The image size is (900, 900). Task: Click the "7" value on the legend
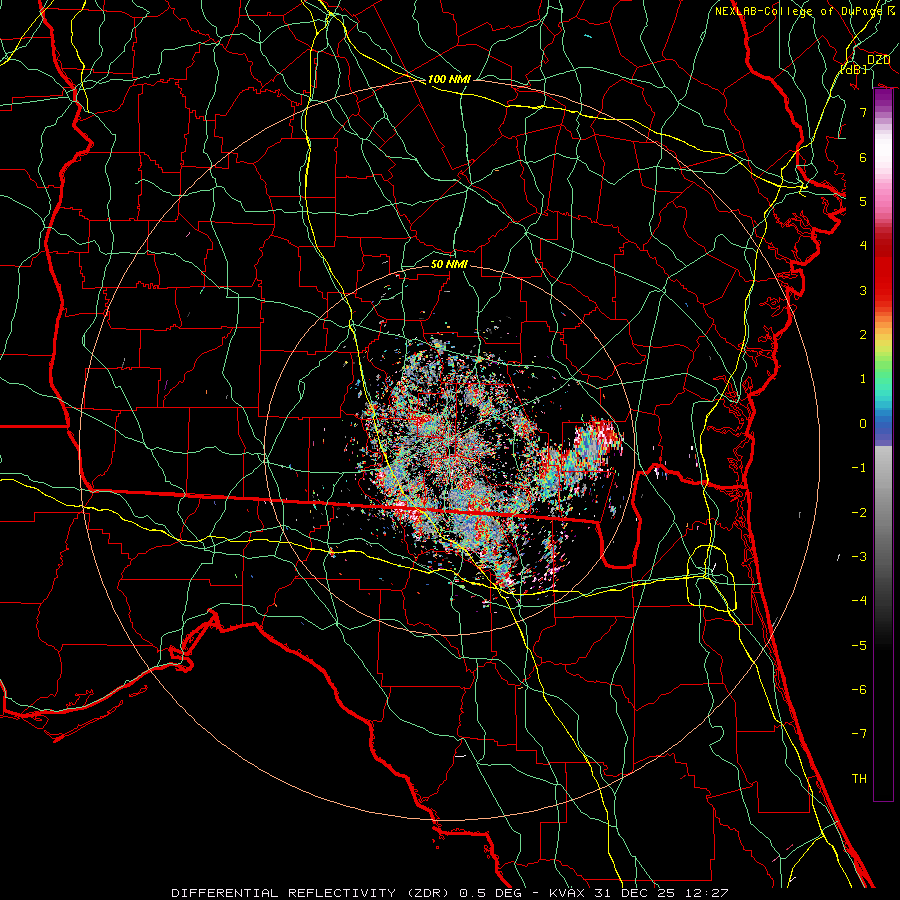click(863, 112)
